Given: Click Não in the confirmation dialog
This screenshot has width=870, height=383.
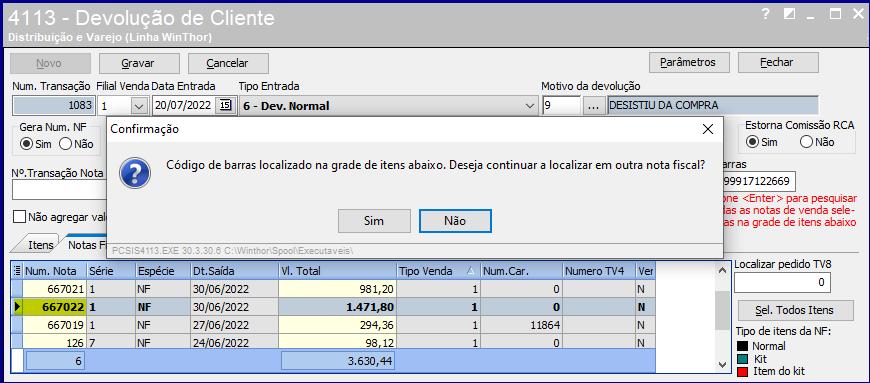Looking at the screenshot, I should point(455,221).
